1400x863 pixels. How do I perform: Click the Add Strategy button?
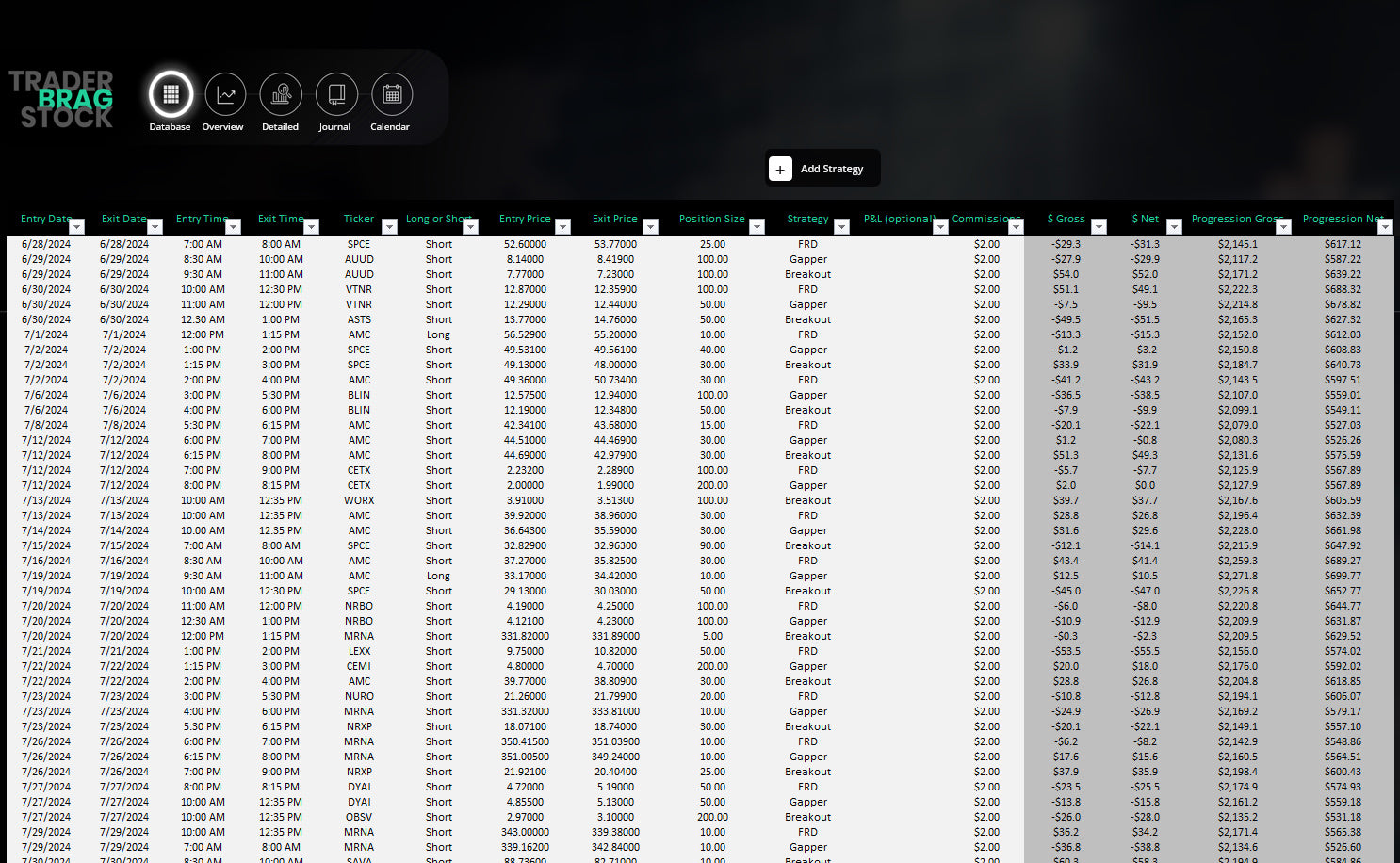831,169
